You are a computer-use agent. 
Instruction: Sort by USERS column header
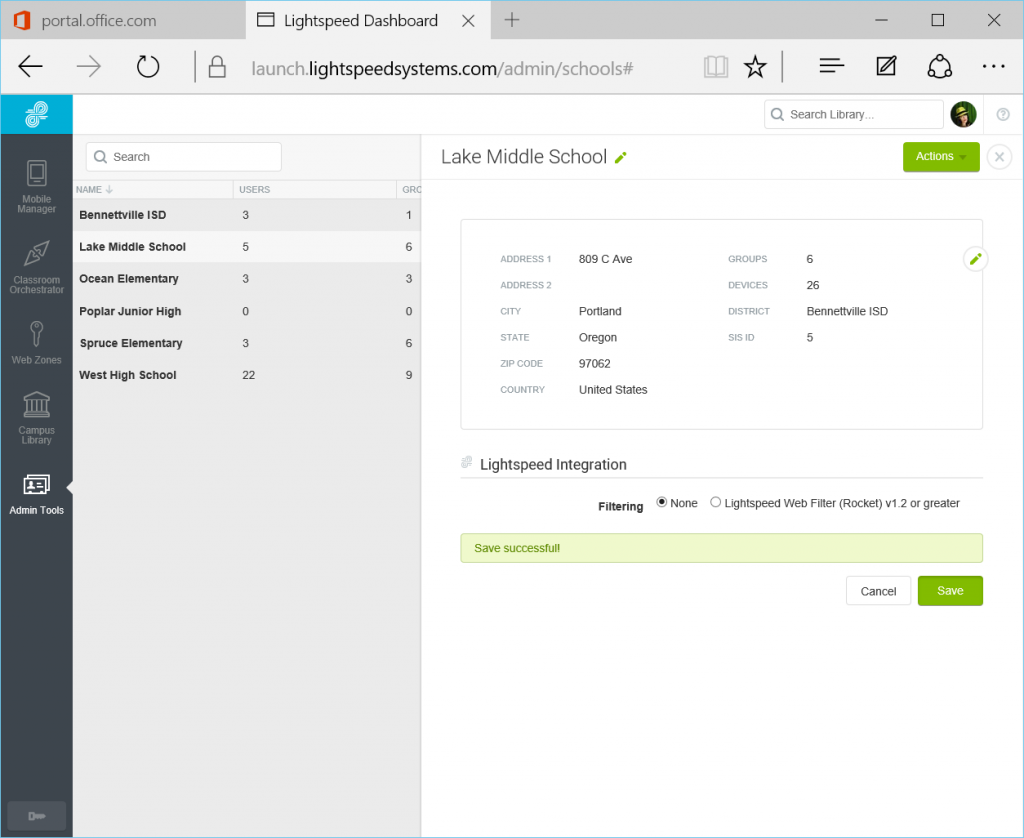[x=254, y=189]
